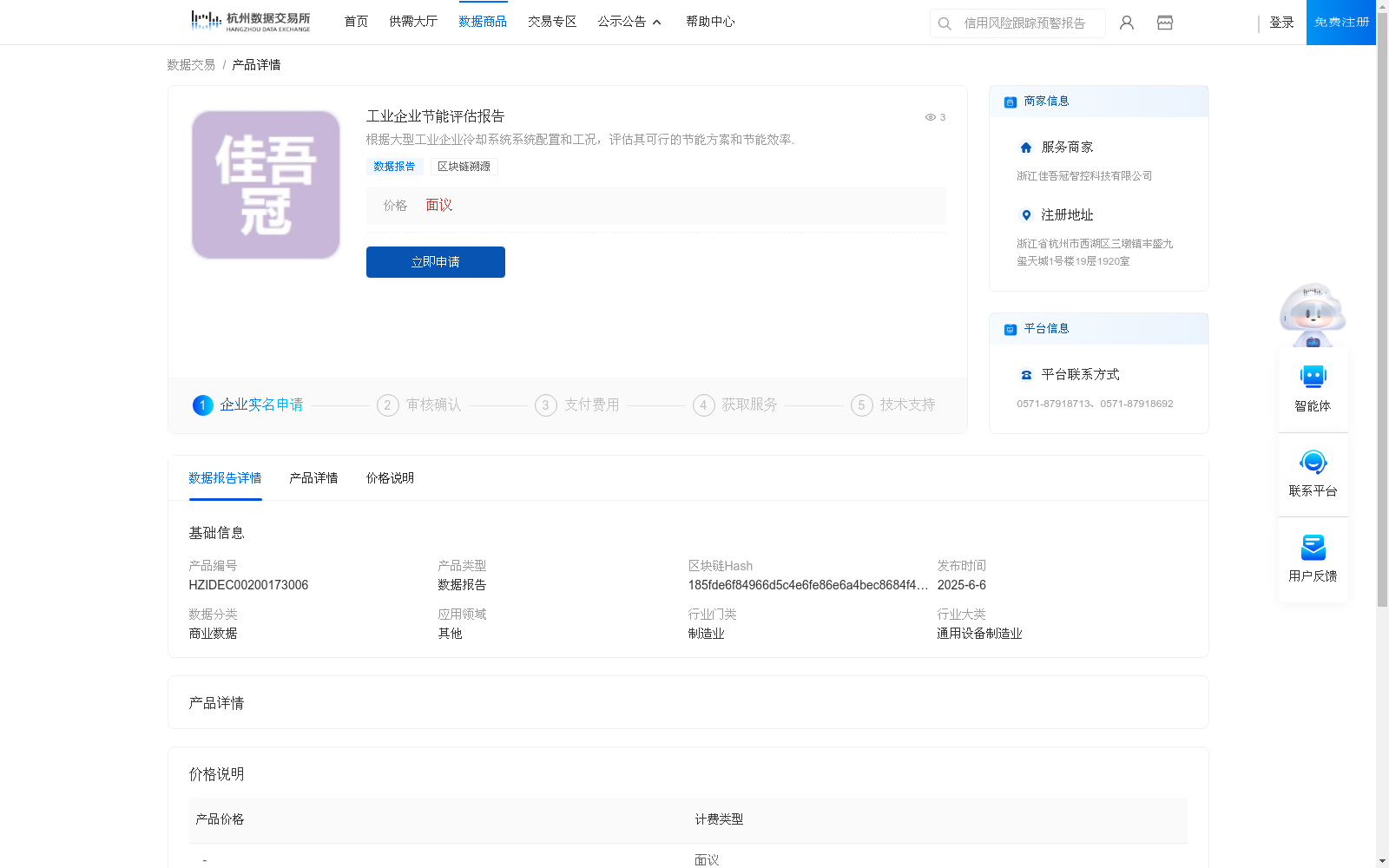Open 数据商品 navigation item

point(483,22)
